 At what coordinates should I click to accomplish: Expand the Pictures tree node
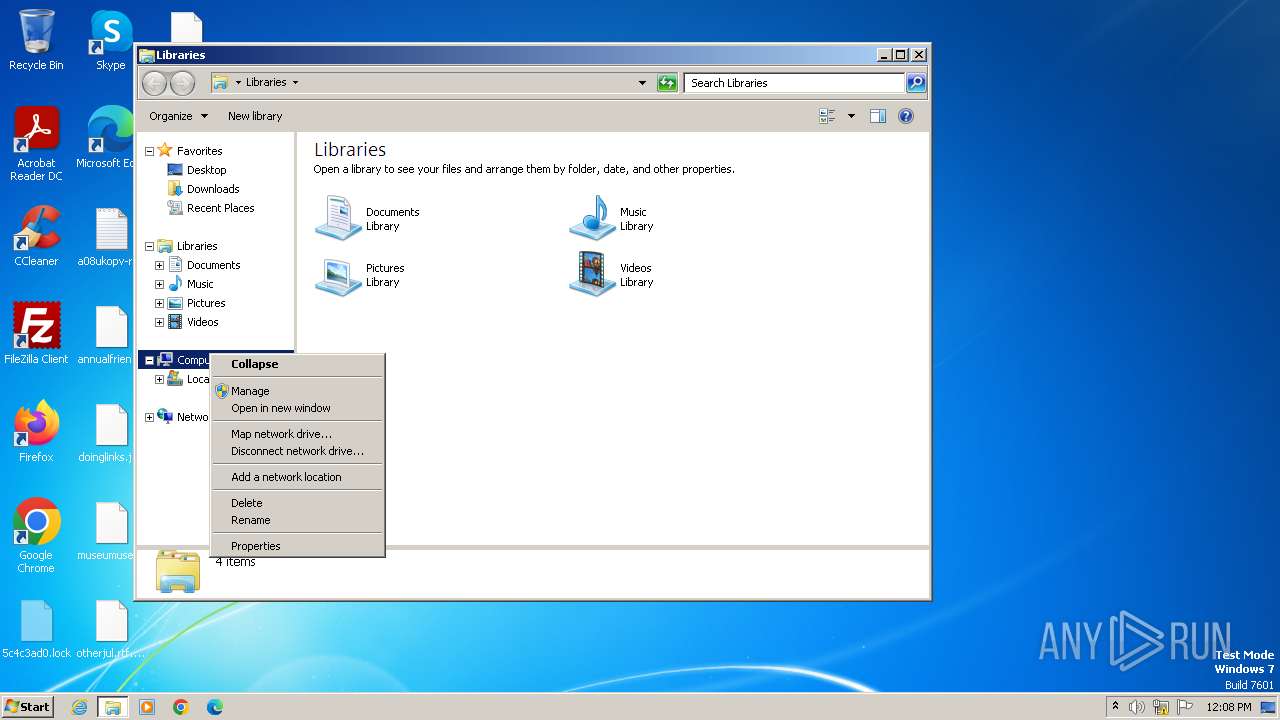159,303
